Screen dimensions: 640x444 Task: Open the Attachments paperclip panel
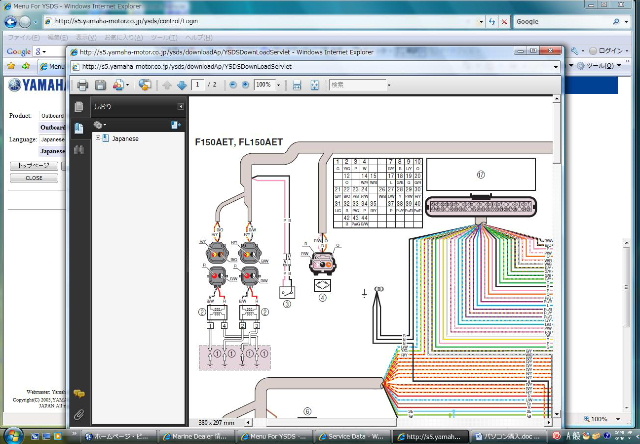[79, 415]
